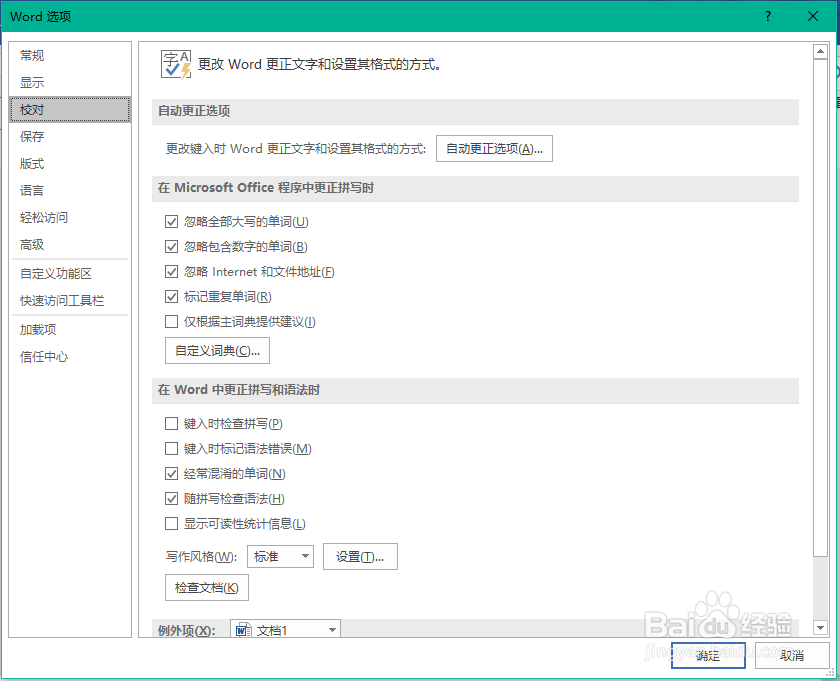The width and height of the screenshot is (840, 681).
Task: Uncheck 忽略 Internet 和文件地址
Action: [171, 272]
